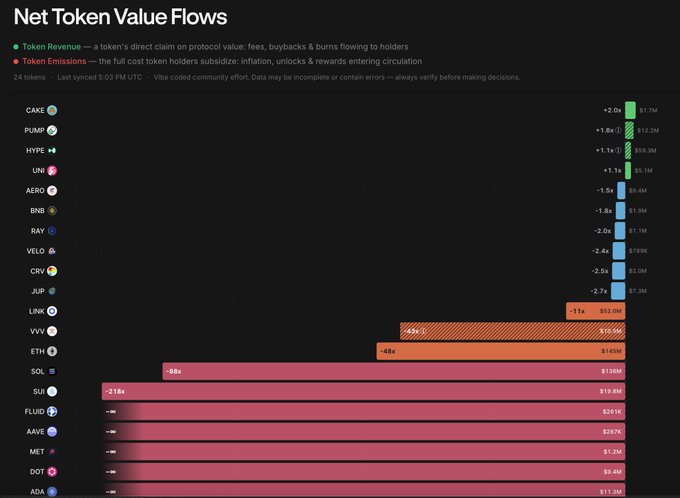
Task: Select the red SUI -218x bar
Action: pos(363,391)
